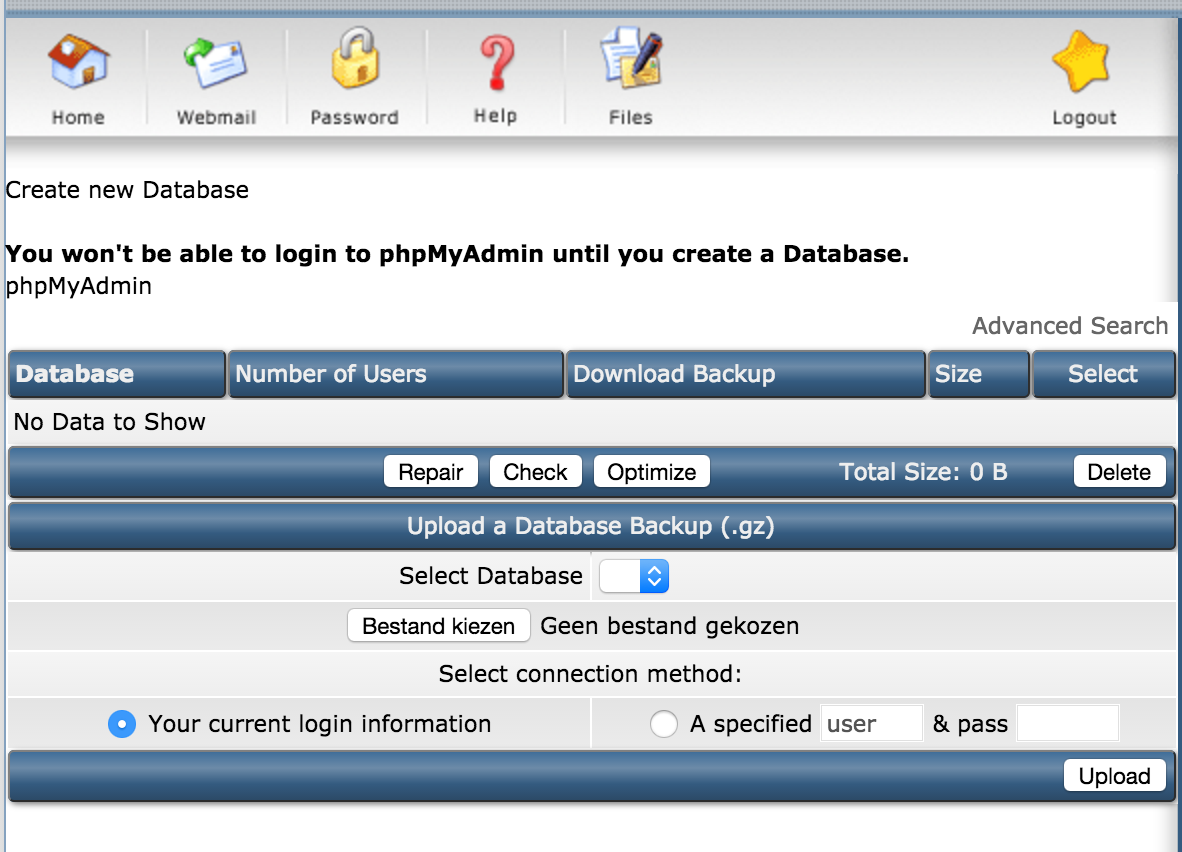The image size is (1182, 852).
Task: Open Help question mark icon
Action: coord(495,62)
